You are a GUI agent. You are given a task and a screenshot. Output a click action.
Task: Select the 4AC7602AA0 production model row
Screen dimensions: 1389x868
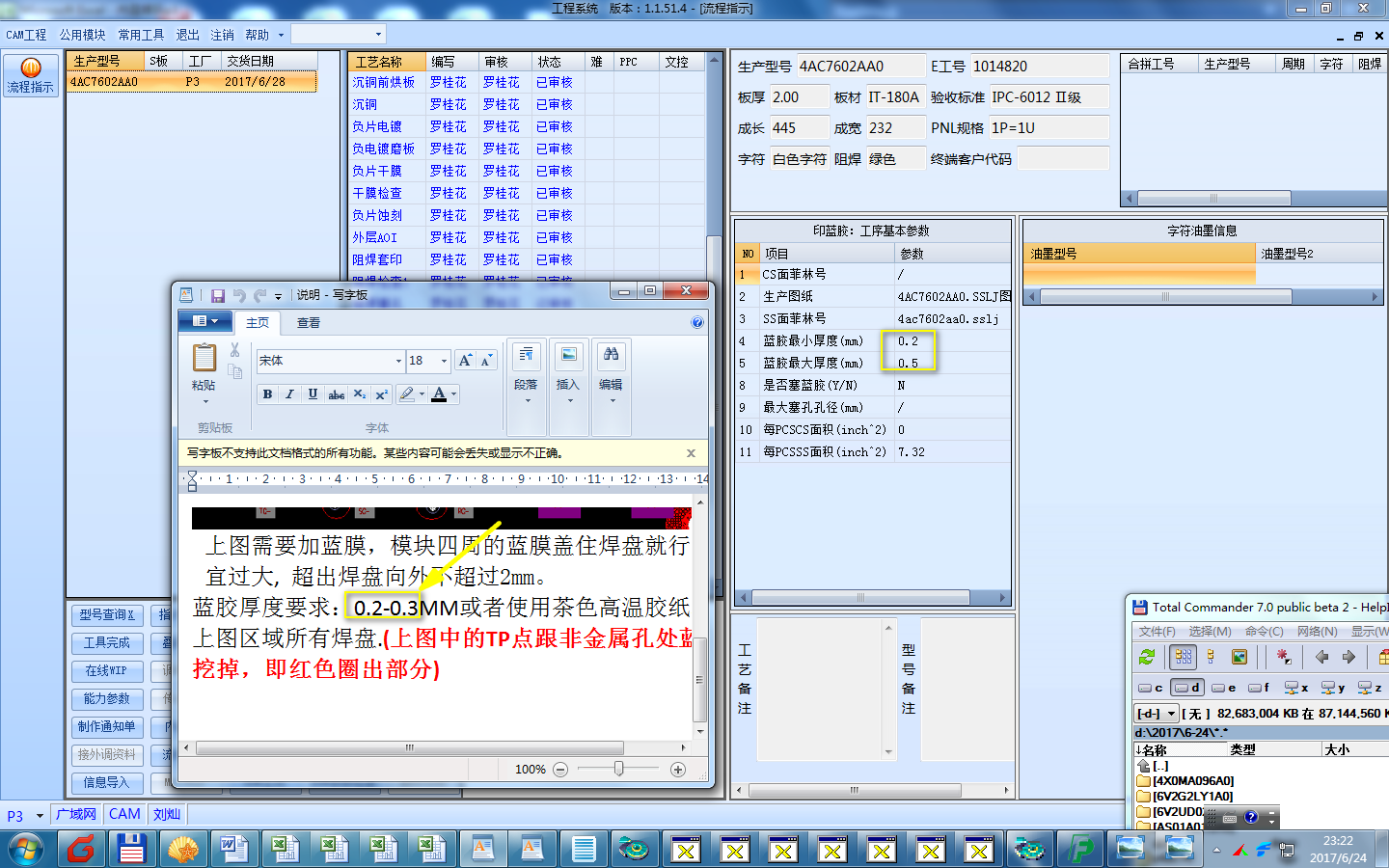pos(192,82)
